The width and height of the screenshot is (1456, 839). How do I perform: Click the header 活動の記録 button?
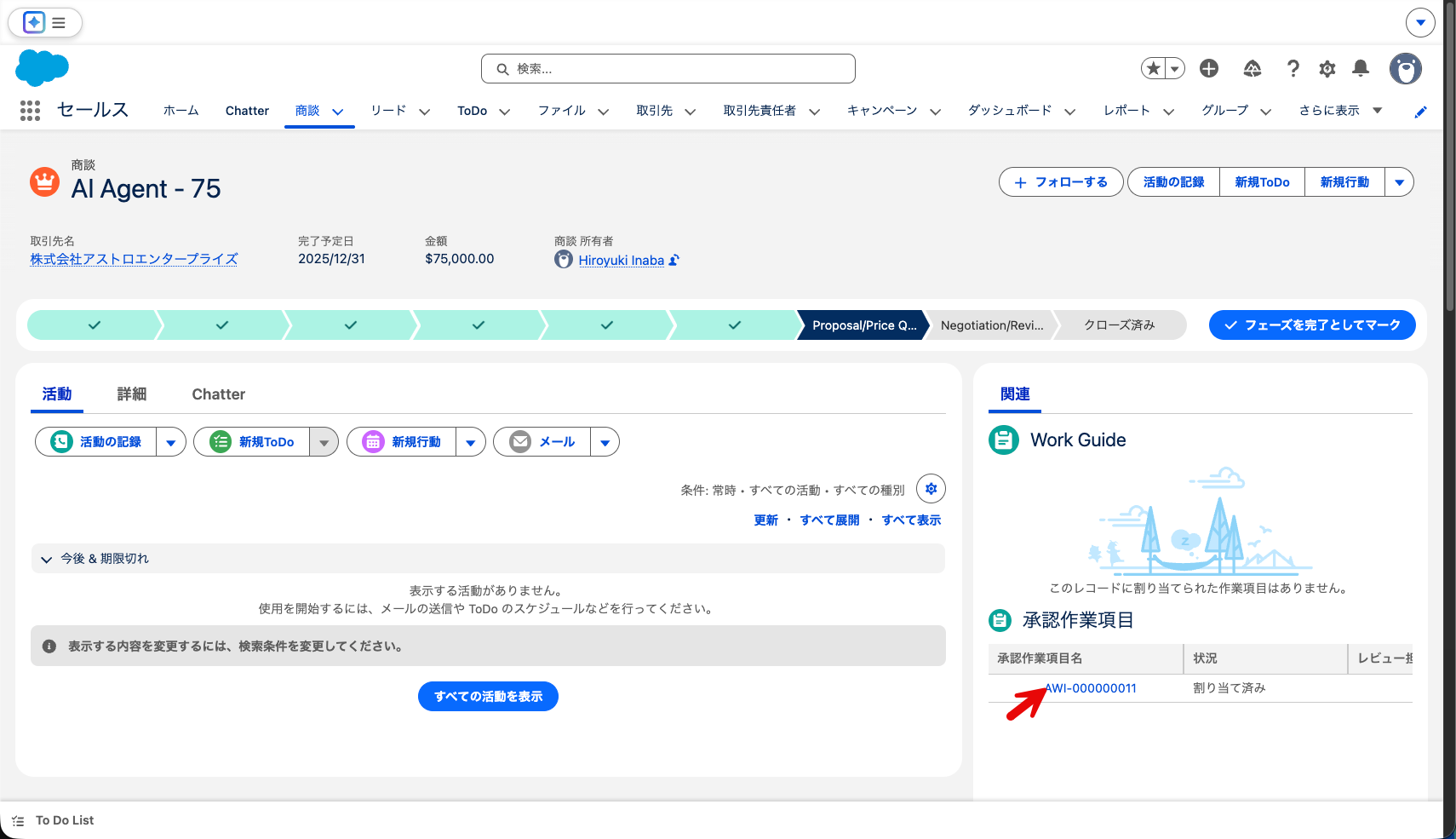tap(1173, 182)
